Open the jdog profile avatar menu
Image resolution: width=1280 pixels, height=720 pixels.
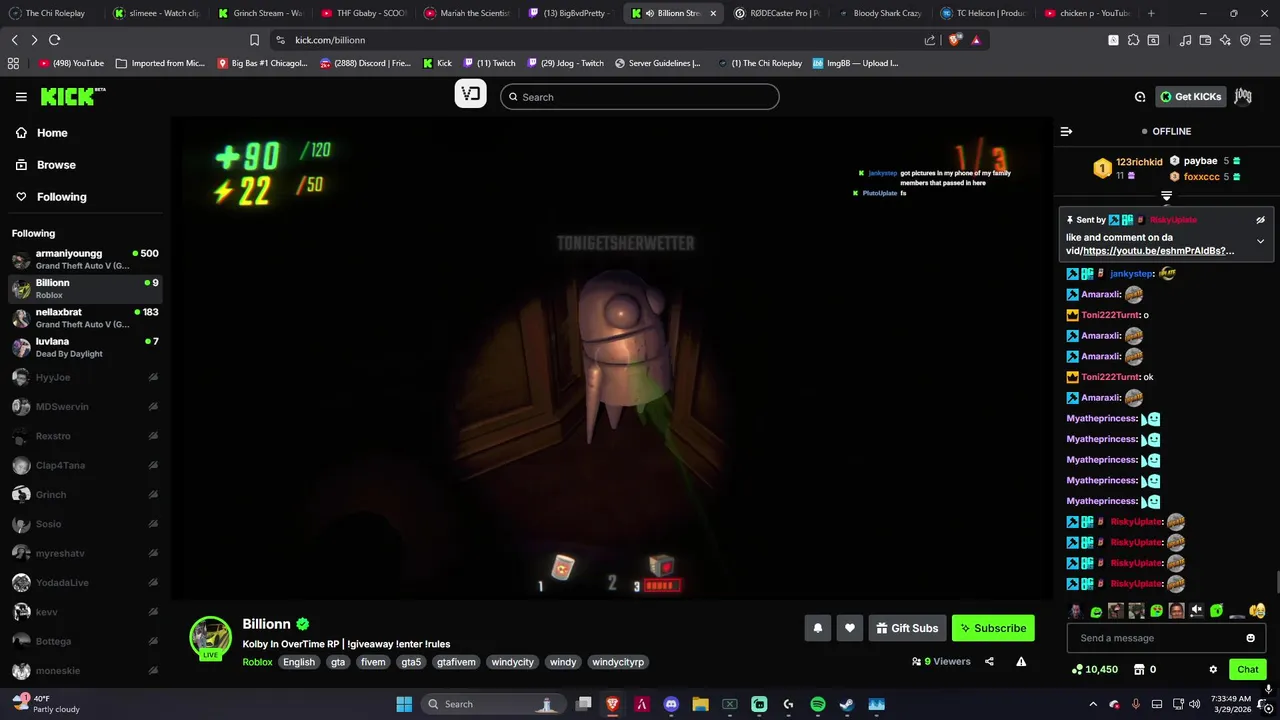click(1243, 96)
